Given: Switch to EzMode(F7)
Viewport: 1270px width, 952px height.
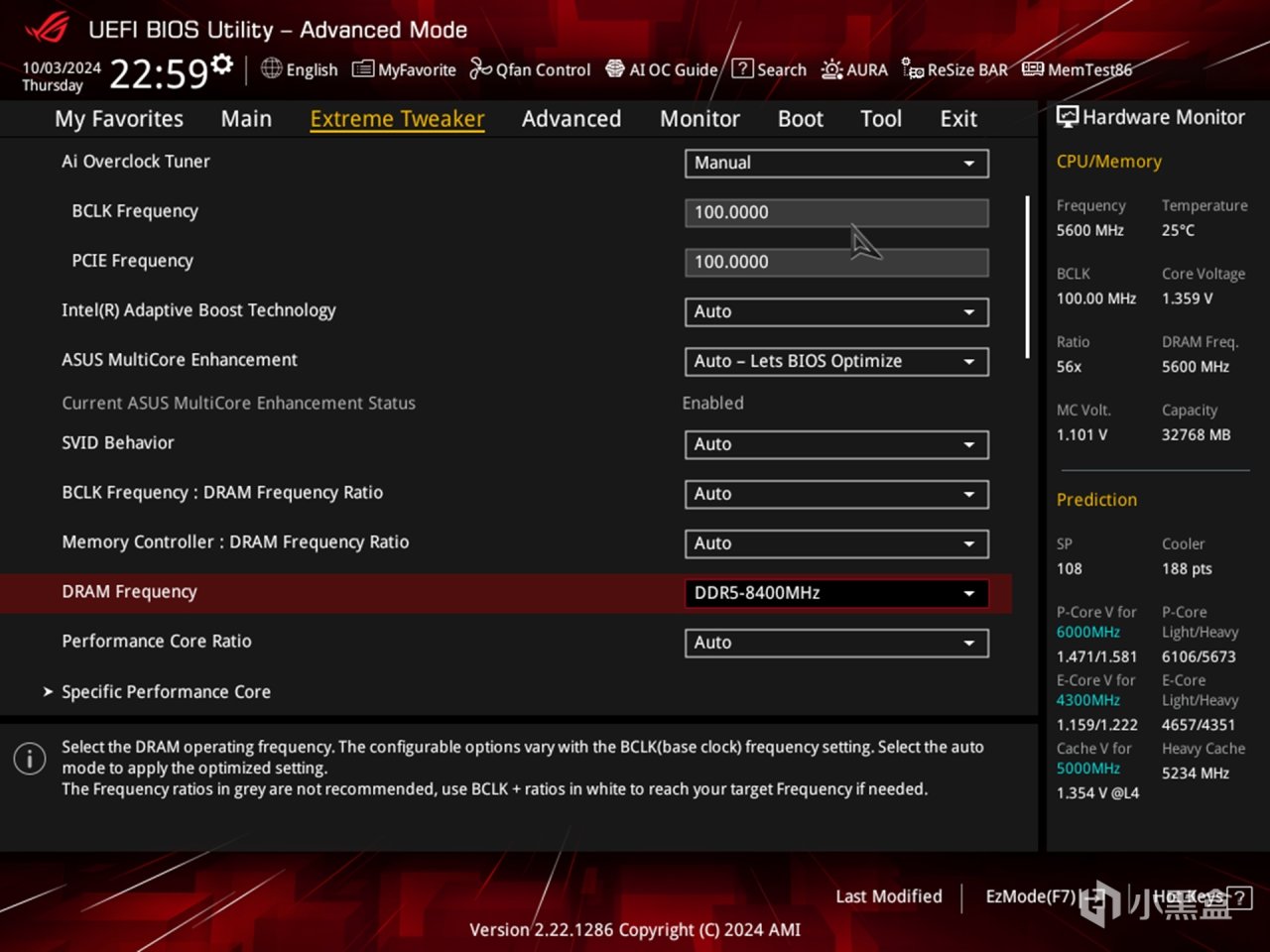Looking at the screenshot, I should pyautogui.click(x=1044, y=896).
